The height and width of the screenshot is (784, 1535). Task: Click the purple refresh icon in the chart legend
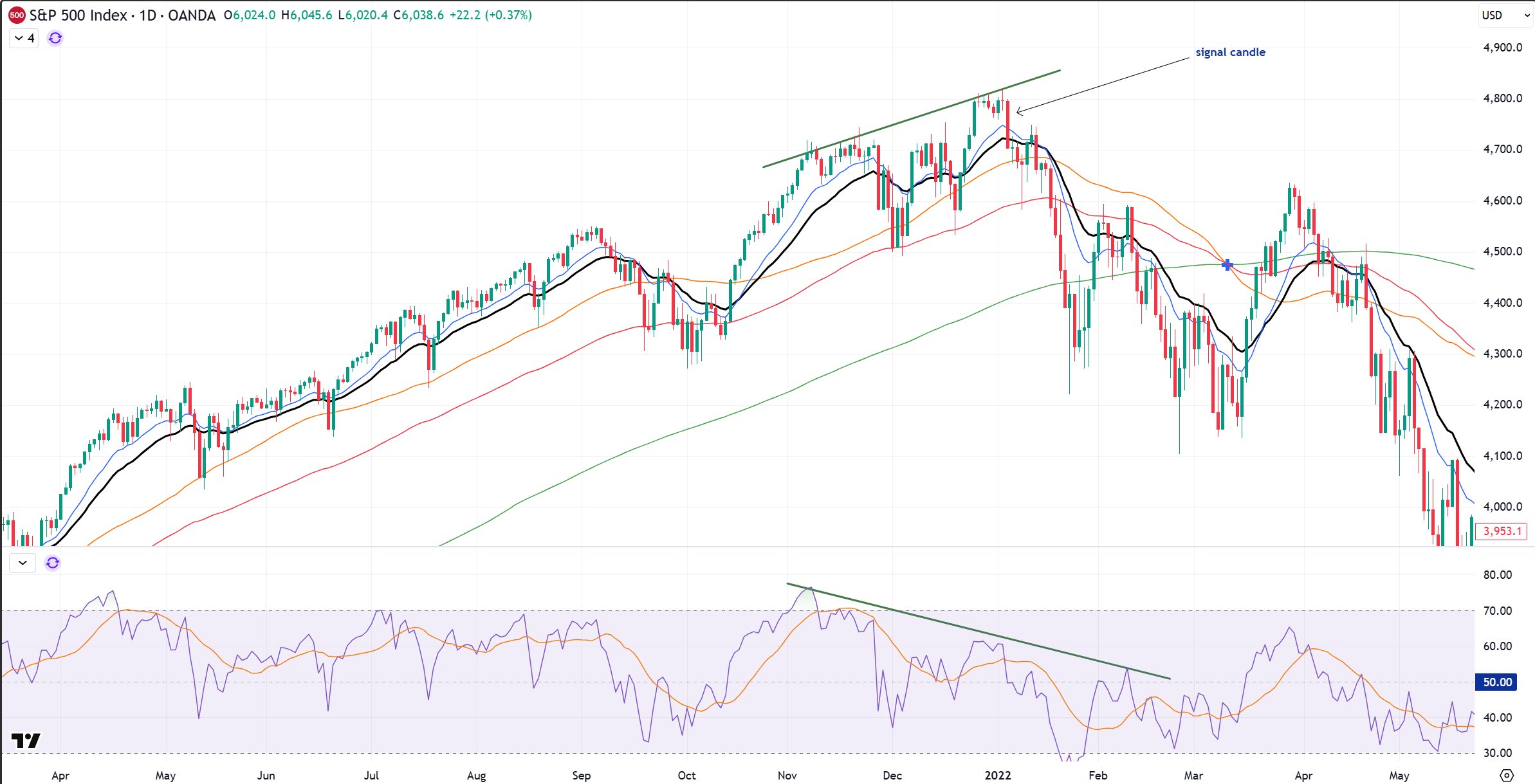click(55, 38)
